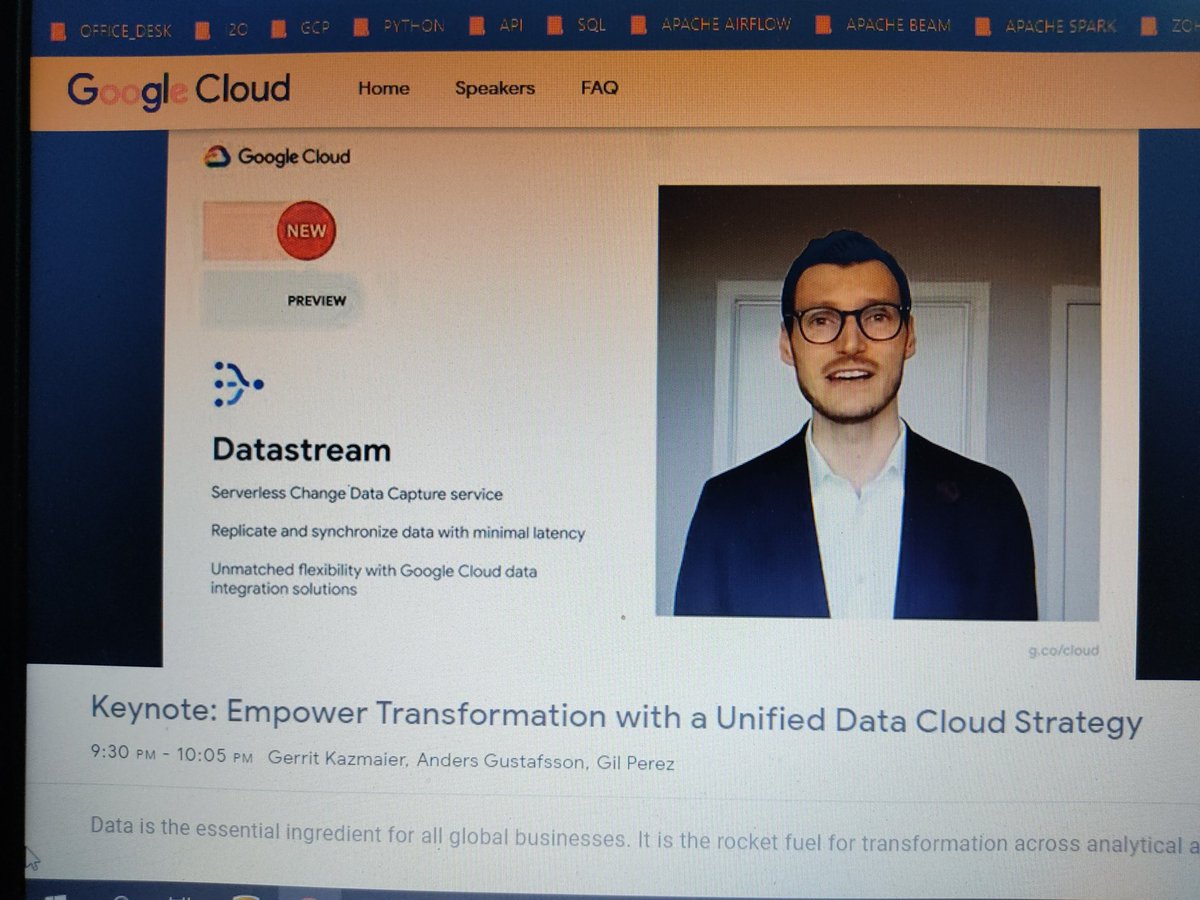
Task: Click the red NEW badge on slide
Action: pyautogui.click(x=306, y=230)
